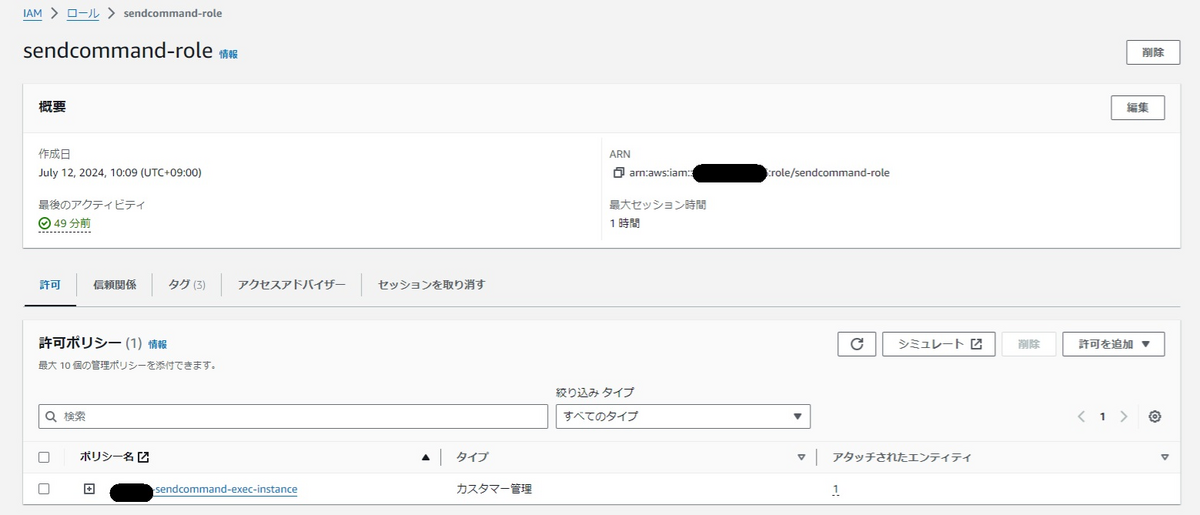Go to IAM breadcrumb link
Viewport: 1200px width, 515px height.
click(x=32, y=16)
